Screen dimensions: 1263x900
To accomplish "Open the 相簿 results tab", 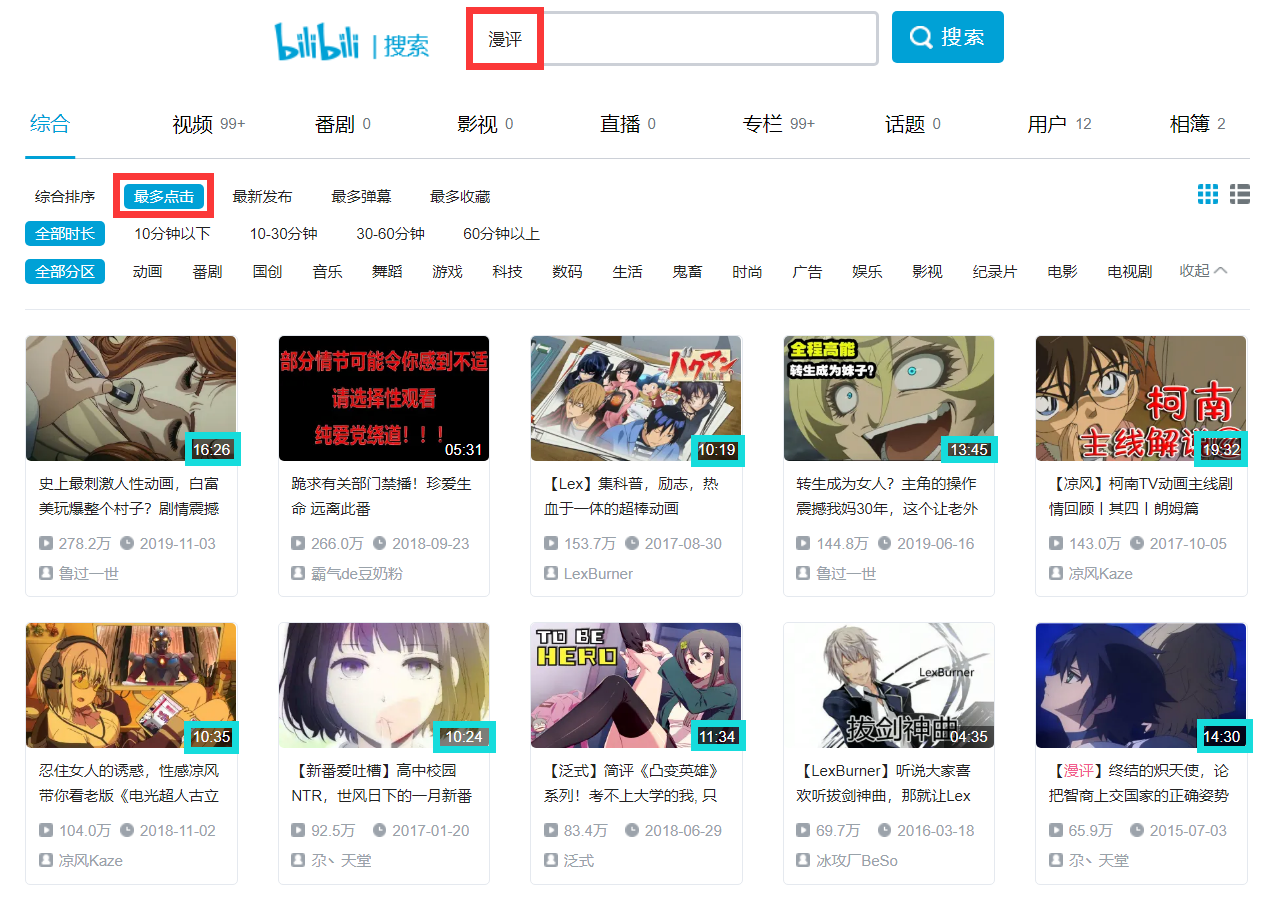I will [1198, 124].
